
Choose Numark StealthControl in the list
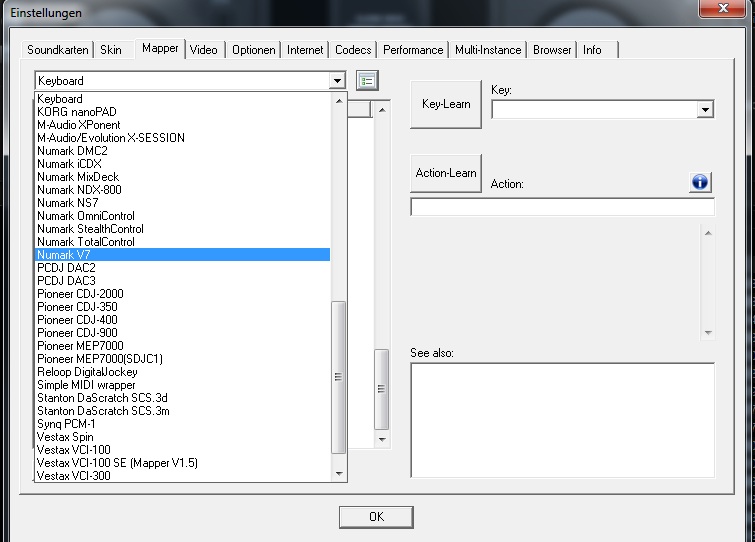[x=183, y=229]
